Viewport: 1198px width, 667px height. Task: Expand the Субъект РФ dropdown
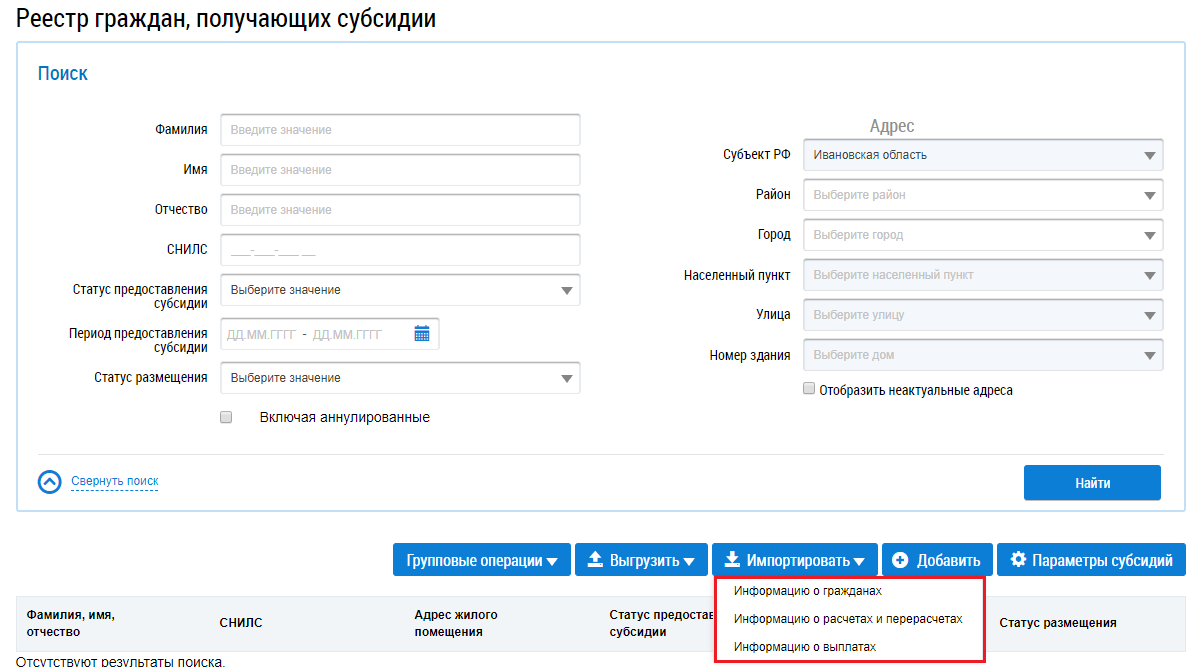tap(982, 155)
